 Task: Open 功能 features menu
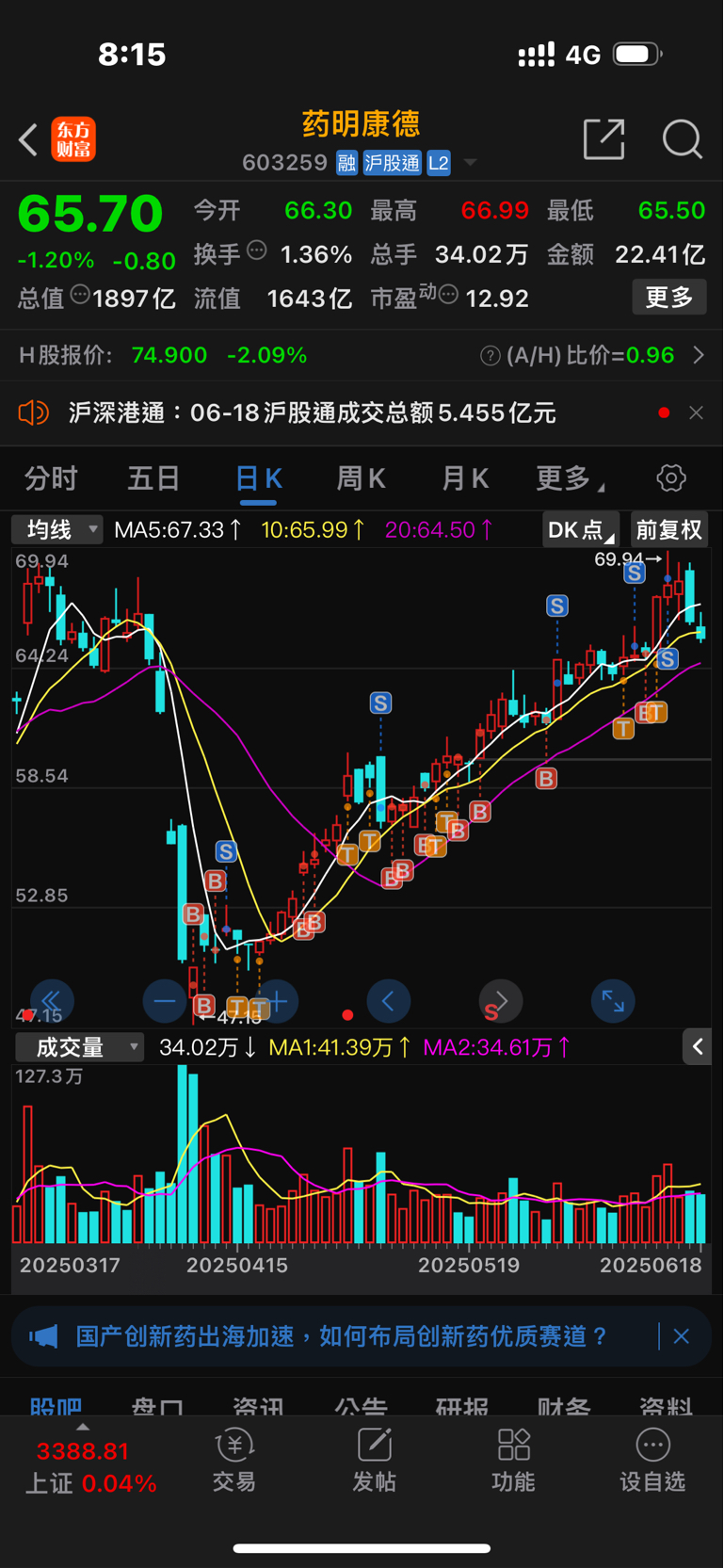[513, 1461]
